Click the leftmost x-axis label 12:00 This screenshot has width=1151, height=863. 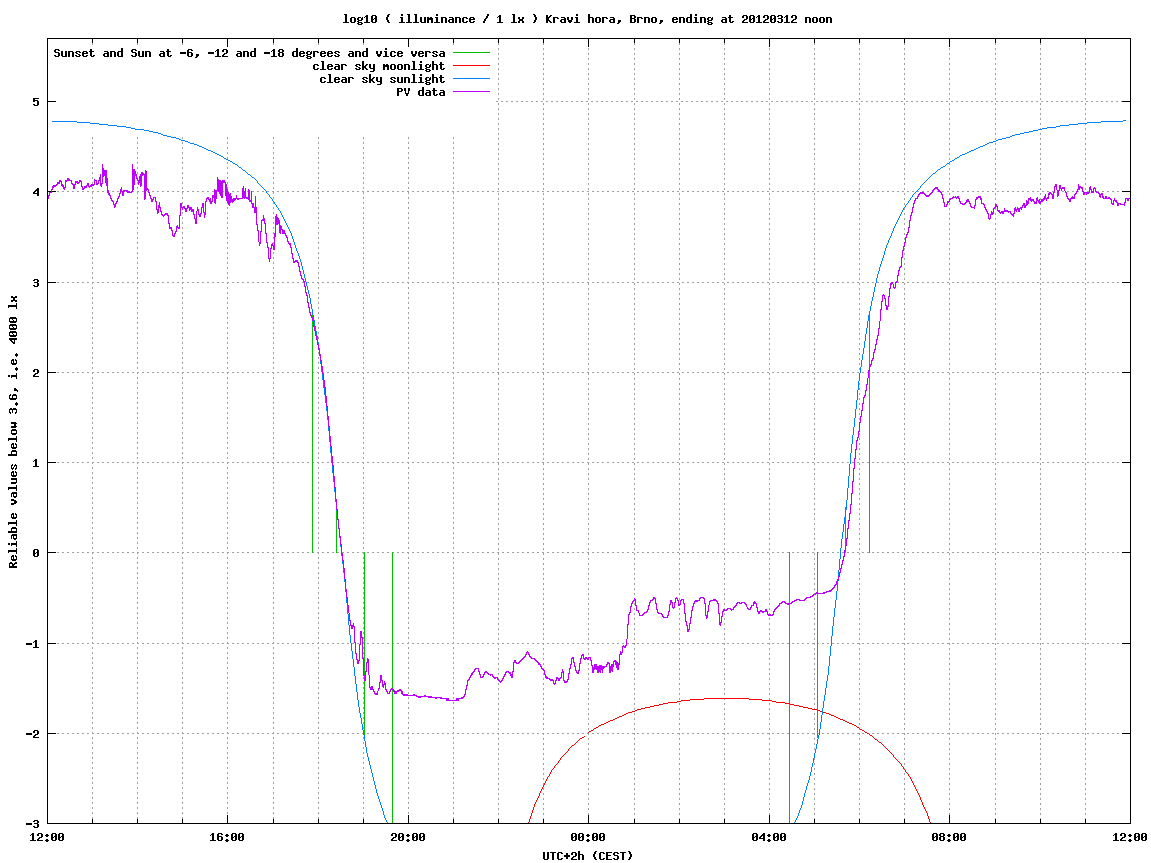tap(47, 837)
